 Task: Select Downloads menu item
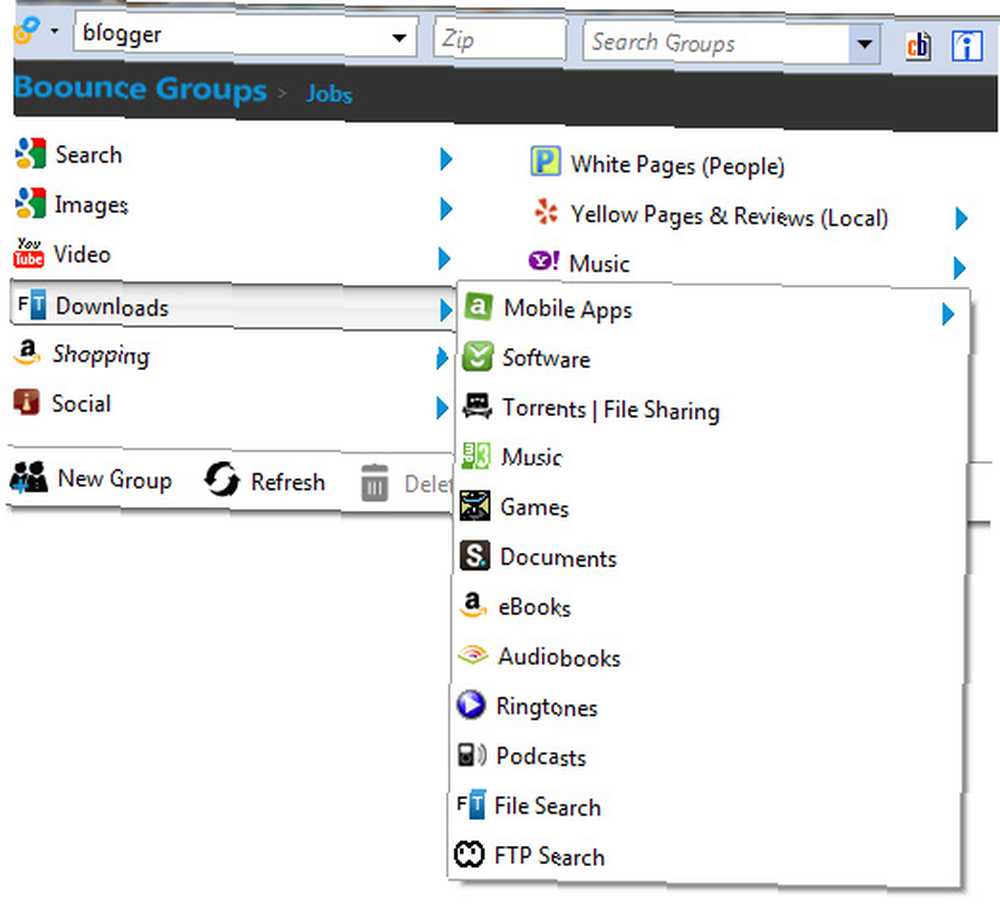233,306
